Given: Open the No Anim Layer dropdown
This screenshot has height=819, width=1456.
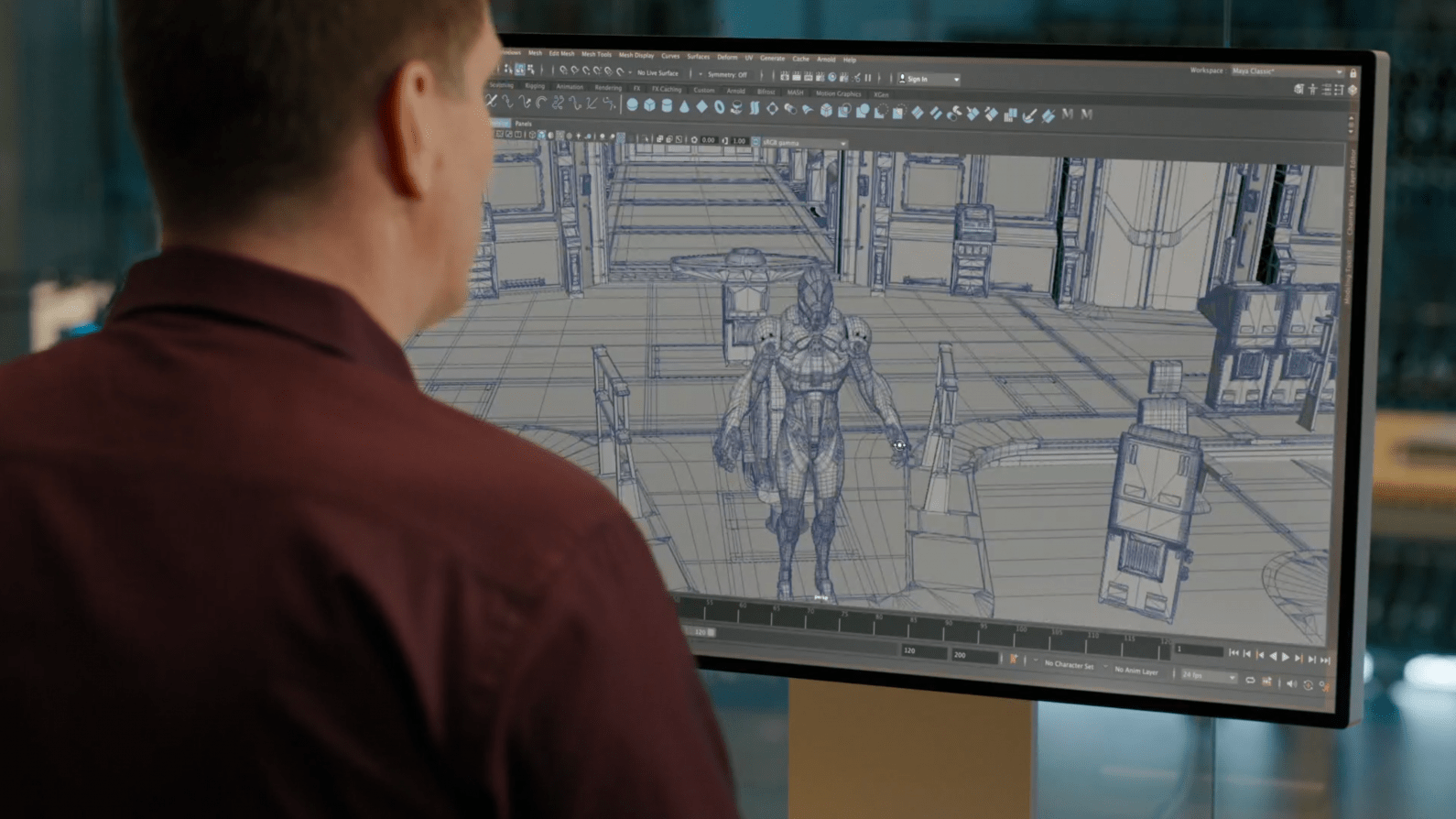Looking at the screenshot, I should click(1137, 671).
